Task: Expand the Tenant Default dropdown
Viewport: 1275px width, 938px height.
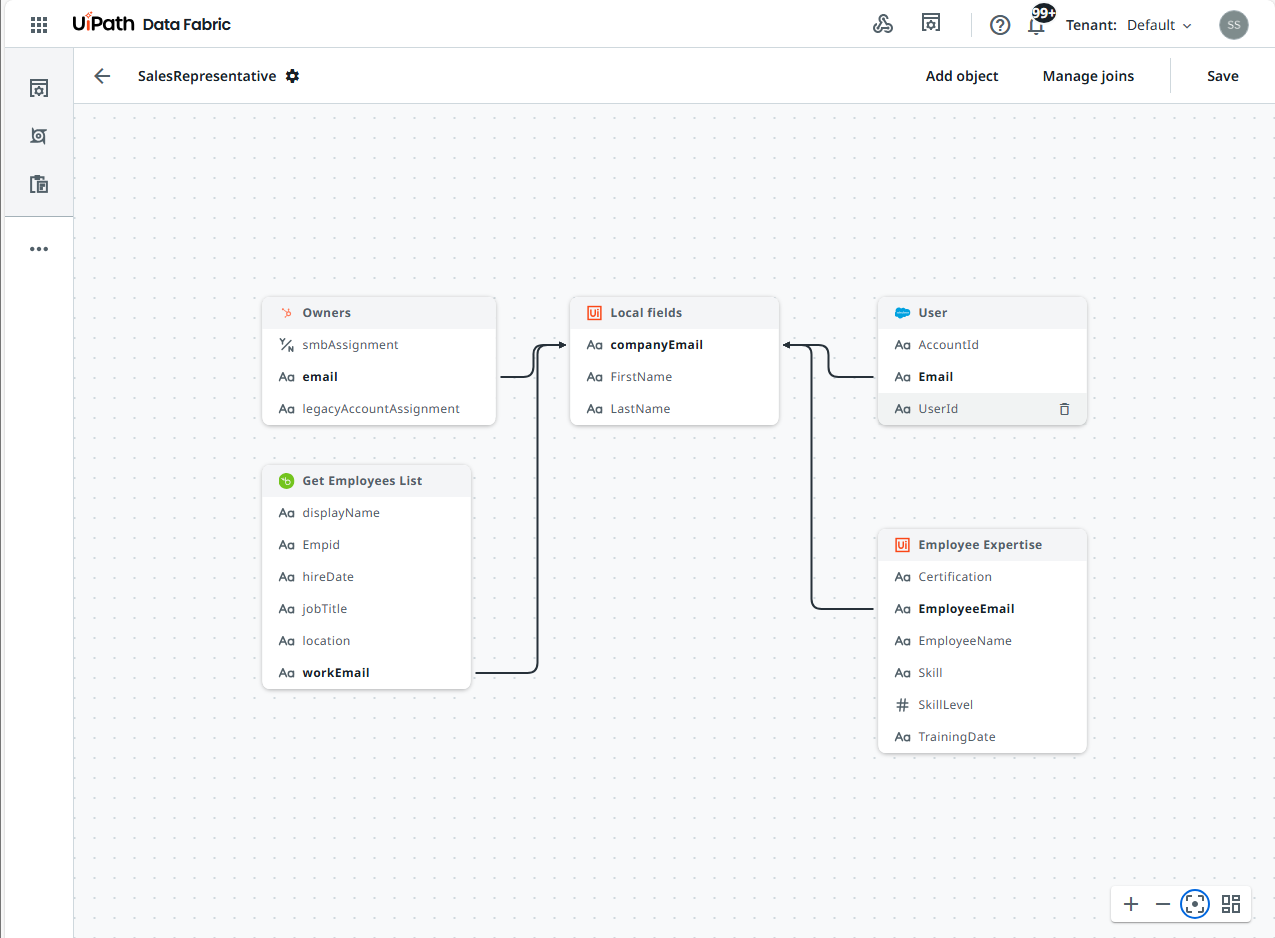Action: point(1129,25)
